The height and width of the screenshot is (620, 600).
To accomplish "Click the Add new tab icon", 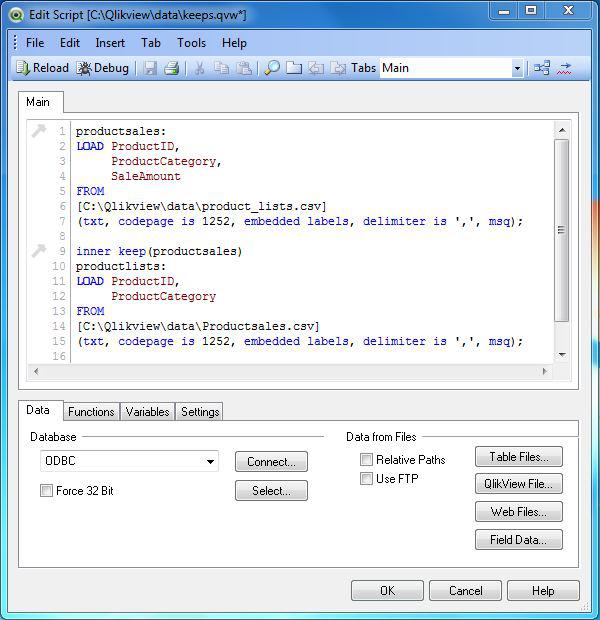I will pyautogui.click(x=293, y=68).
